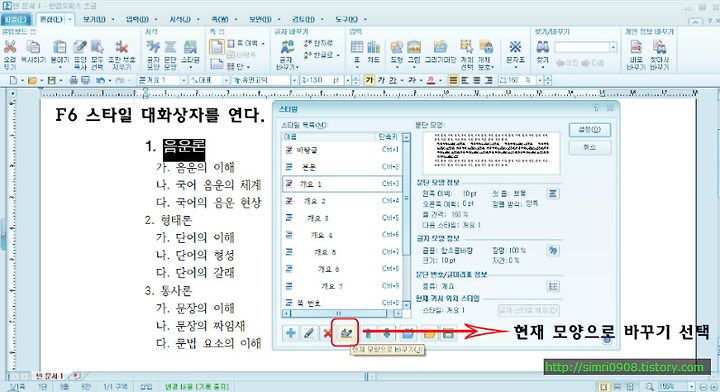720x392 pixels.
Task: Select the Copy Format (모양 복사) icon
Action: [80, 47]
